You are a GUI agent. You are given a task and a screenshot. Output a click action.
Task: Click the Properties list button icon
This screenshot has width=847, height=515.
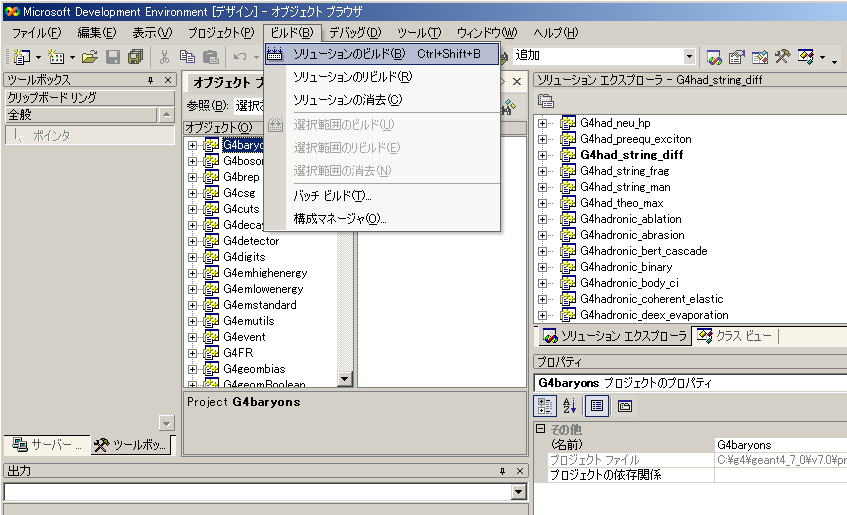(x=597, y=406)
